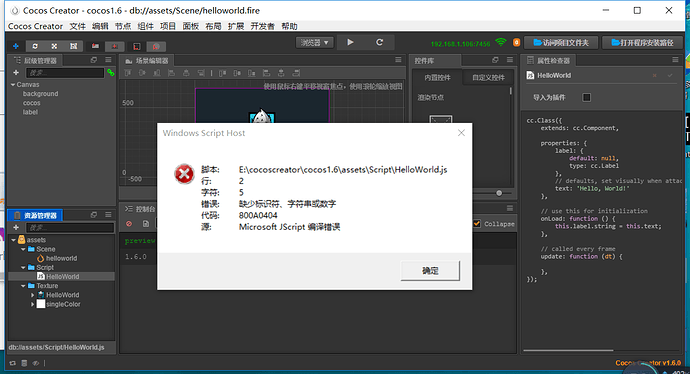
Task: Select the rotate transform tool
Action: tap(35, 46)
